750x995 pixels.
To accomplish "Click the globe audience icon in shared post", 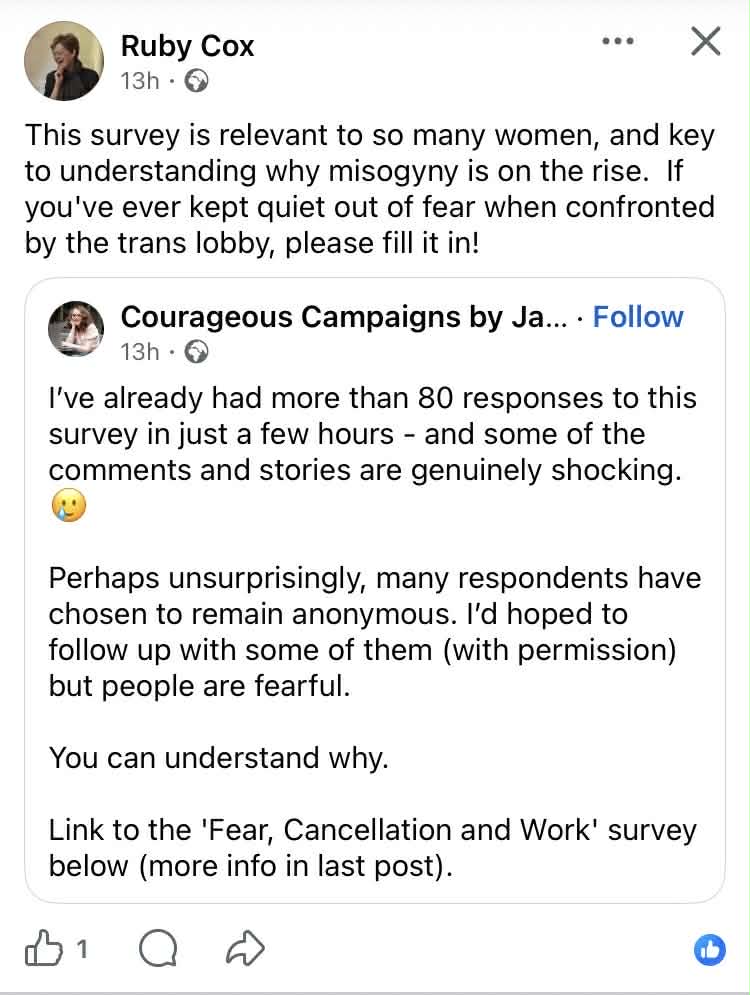I will pyautogui.click(x=197, y=352).
